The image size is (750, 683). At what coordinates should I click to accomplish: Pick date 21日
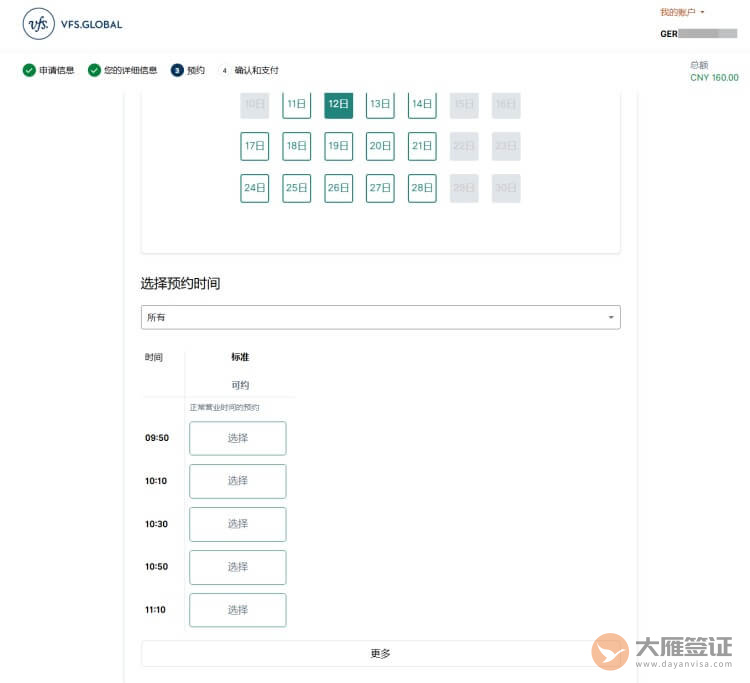422,146
